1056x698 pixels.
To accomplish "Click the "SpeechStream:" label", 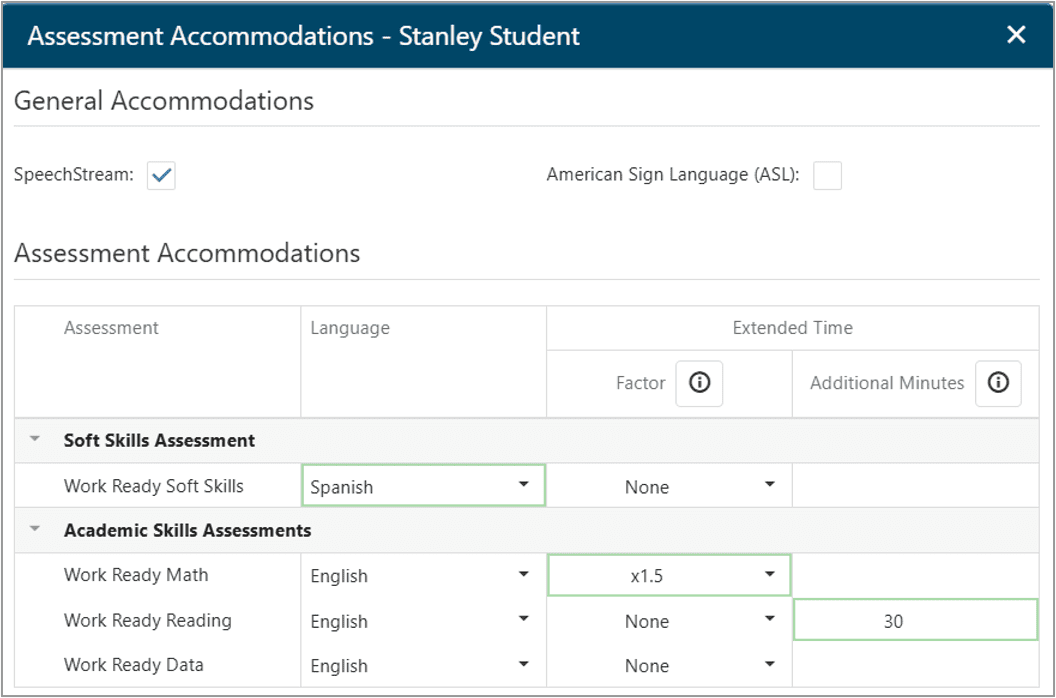I will 74,175.
